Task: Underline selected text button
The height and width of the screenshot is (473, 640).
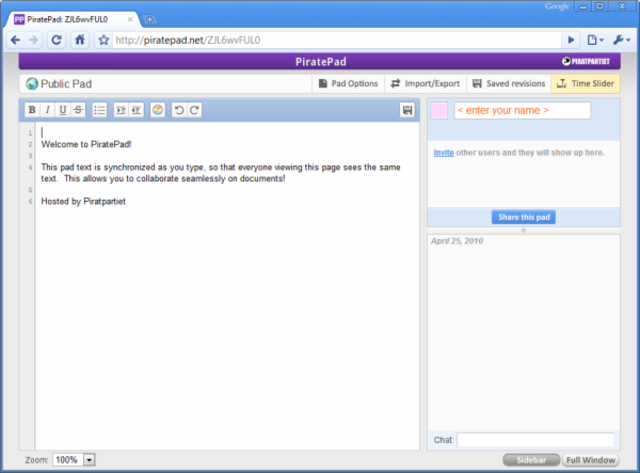Action: point(62,110)
